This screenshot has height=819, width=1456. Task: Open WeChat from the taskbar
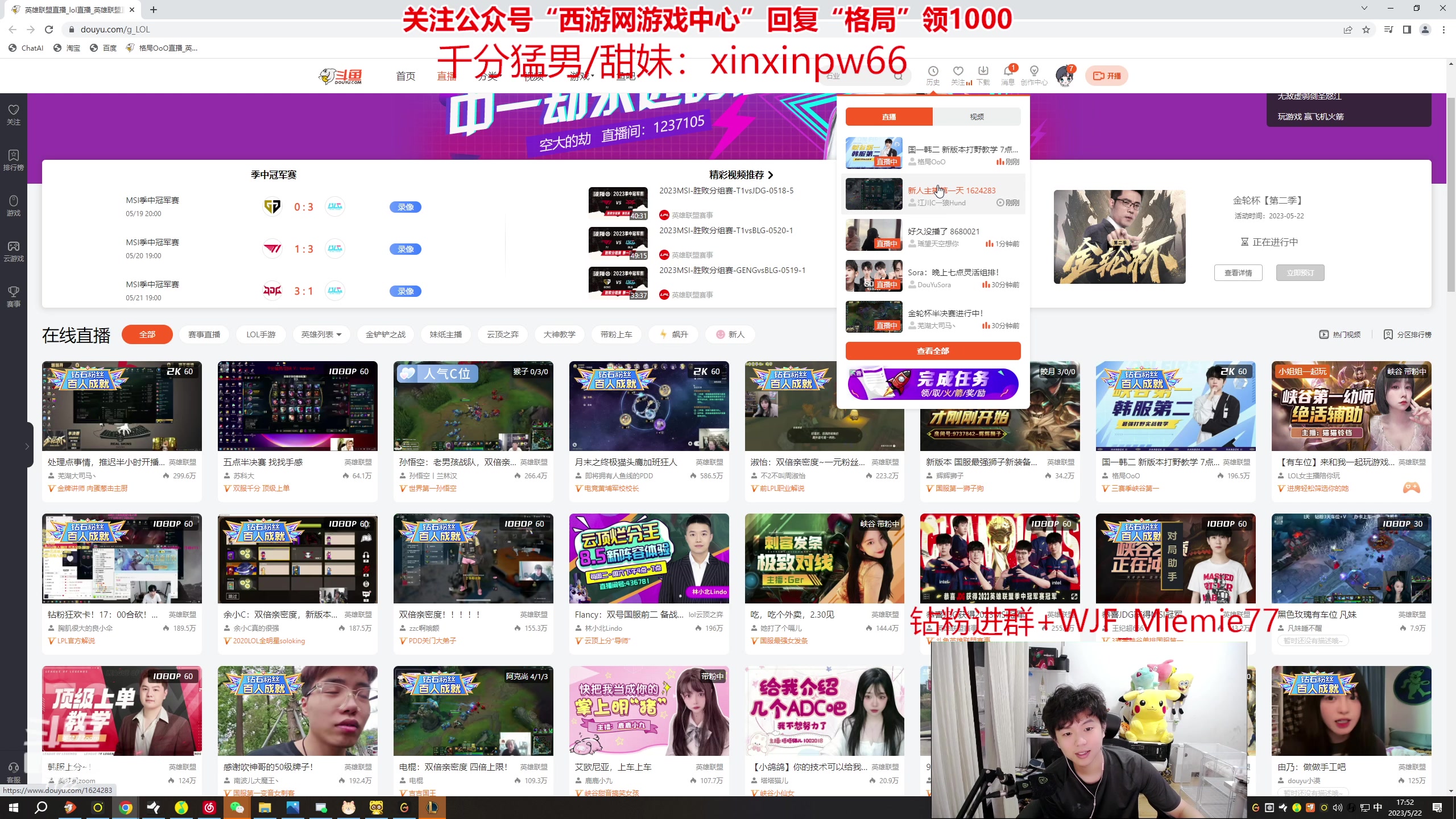[x=237, y=808]
